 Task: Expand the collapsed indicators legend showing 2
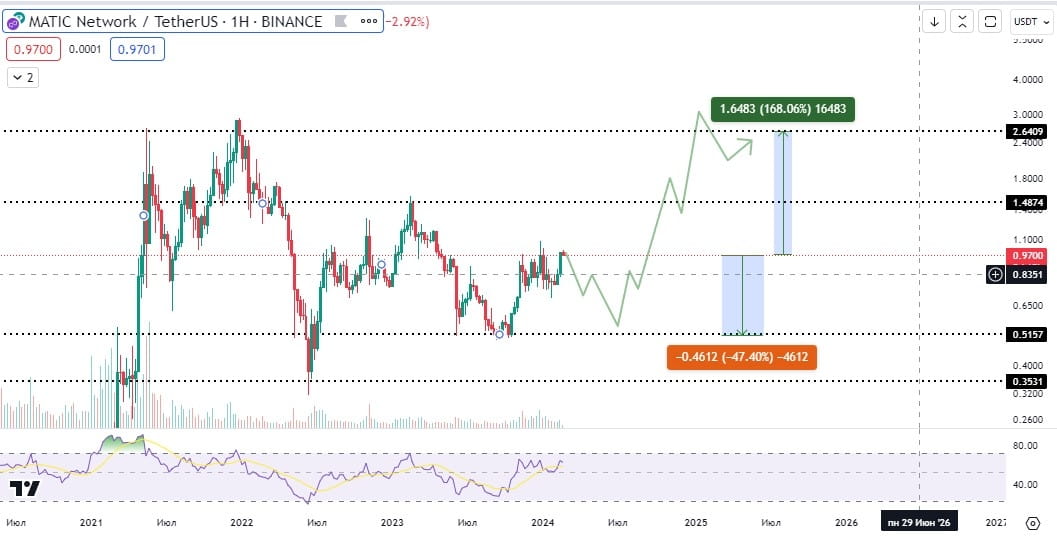coord(23,78)
